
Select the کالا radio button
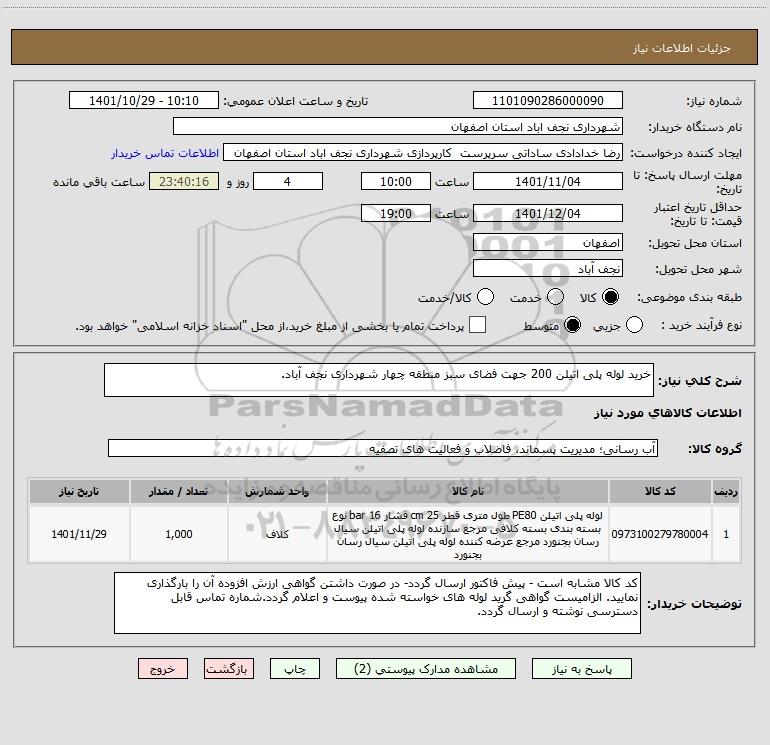610,297
